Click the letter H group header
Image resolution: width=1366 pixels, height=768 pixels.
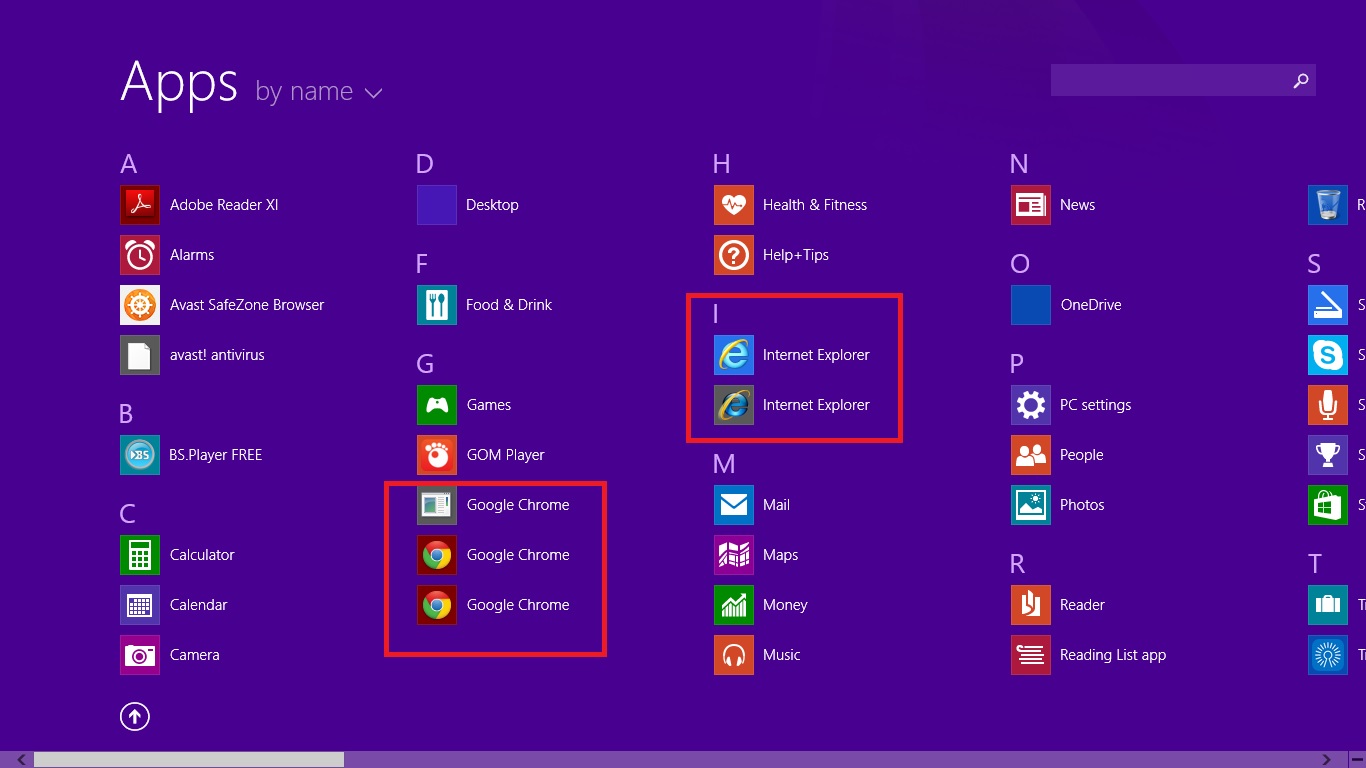(722, 164)
